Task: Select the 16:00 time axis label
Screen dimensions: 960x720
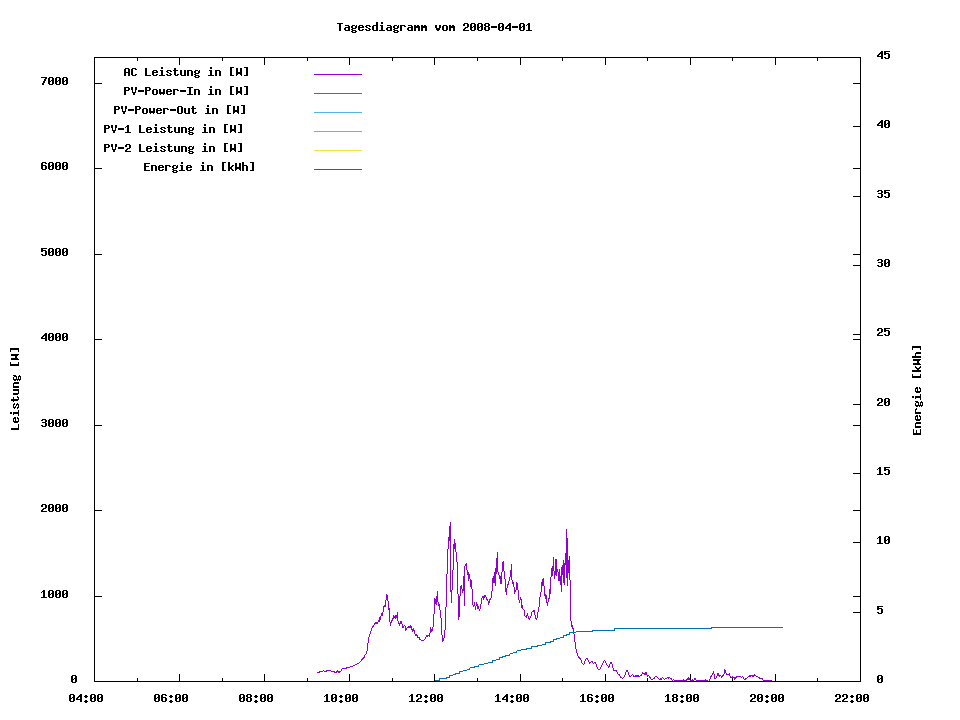Action: coord(597,698)
